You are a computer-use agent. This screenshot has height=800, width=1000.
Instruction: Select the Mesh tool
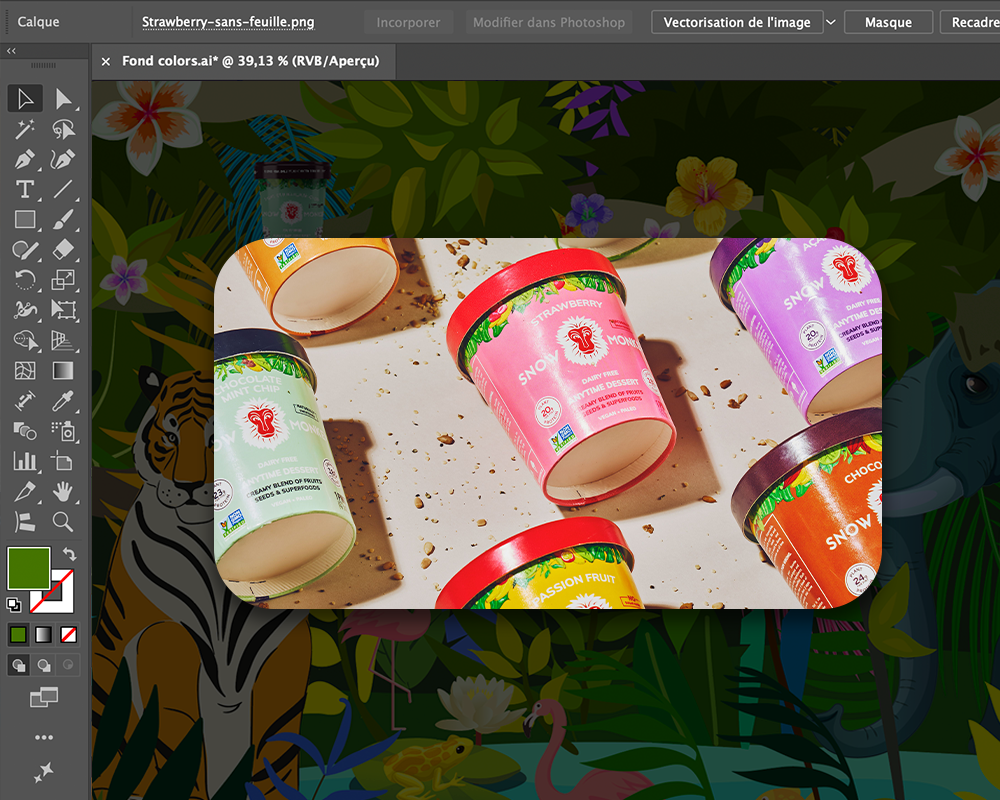pyautogui.click(x=25, y=371)
